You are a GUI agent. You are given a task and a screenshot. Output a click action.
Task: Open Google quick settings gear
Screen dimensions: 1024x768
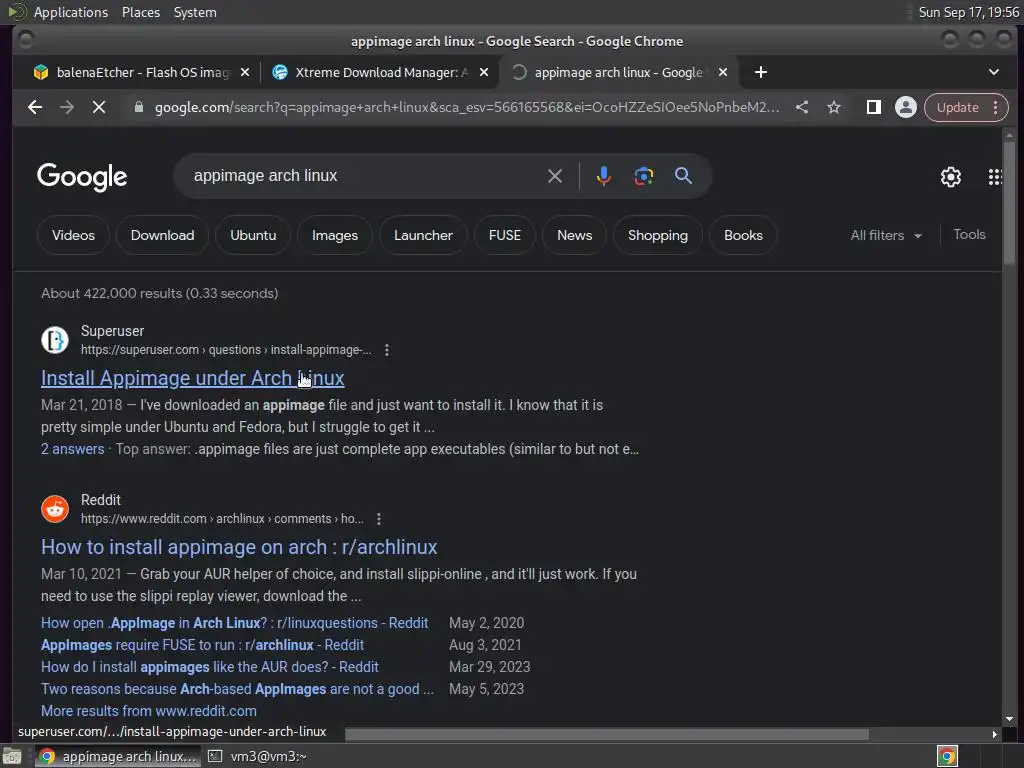(x=951, y=177)
